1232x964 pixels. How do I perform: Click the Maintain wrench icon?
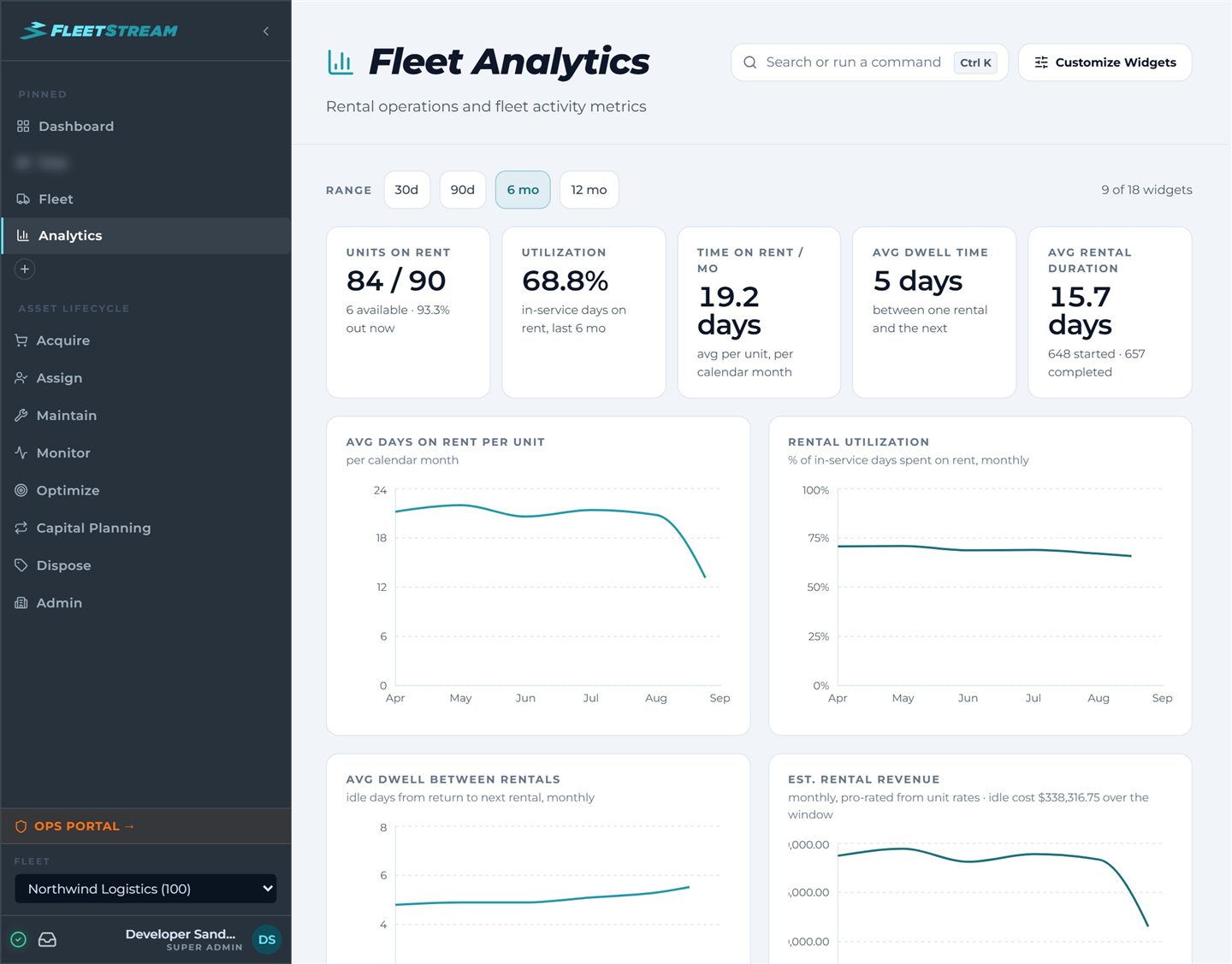tap(21, 416)
